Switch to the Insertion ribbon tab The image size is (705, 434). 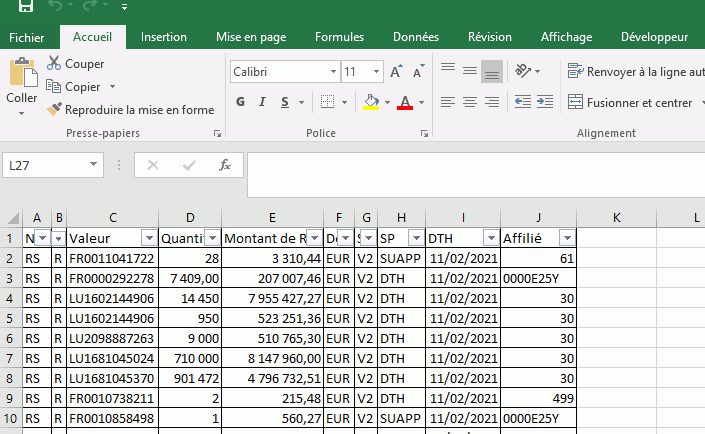point(163,37)
